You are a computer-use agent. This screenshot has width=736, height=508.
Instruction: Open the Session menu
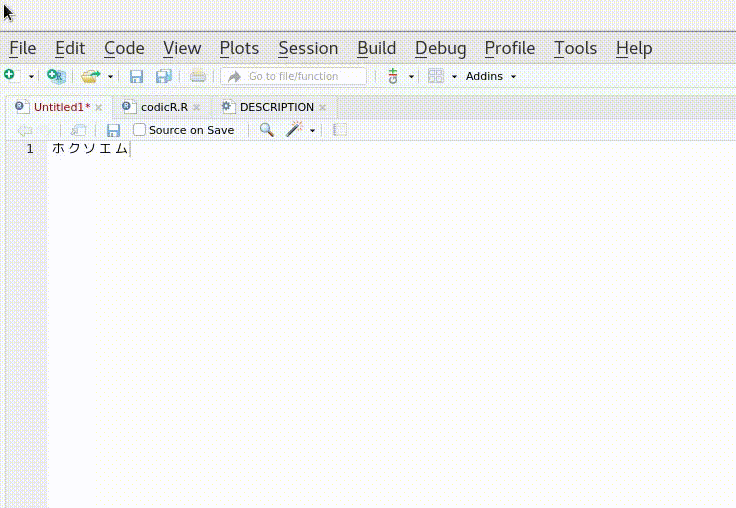pyautogui.click(x=308, y=48)
